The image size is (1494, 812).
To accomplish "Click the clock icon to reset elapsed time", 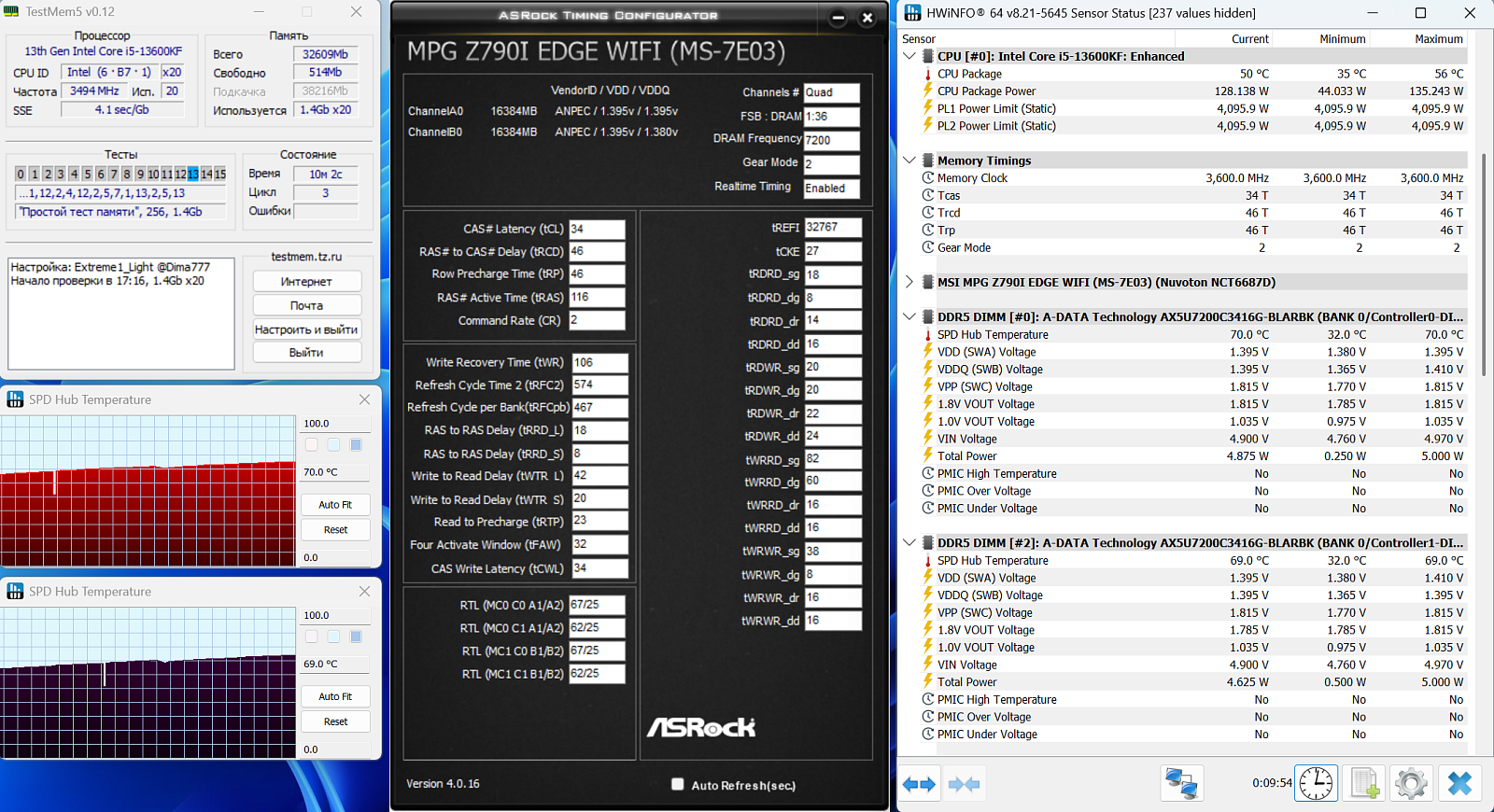I will [x=1316, y=784].
